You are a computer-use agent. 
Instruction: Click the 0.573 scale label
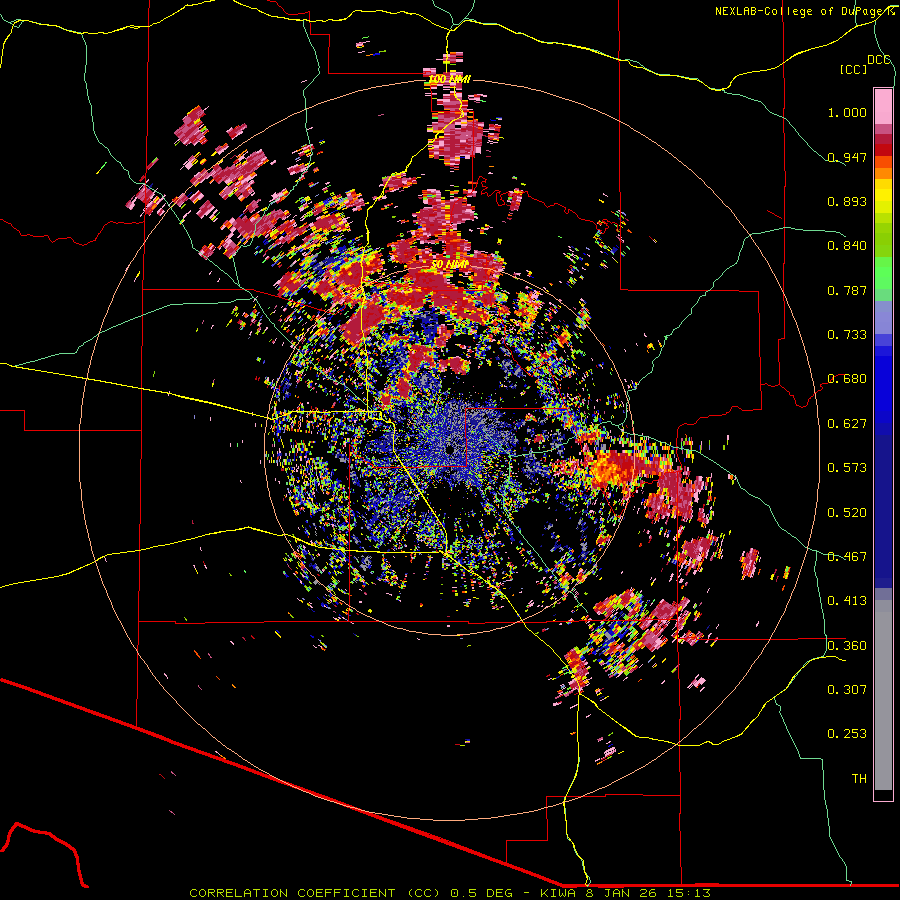(847, 468)
